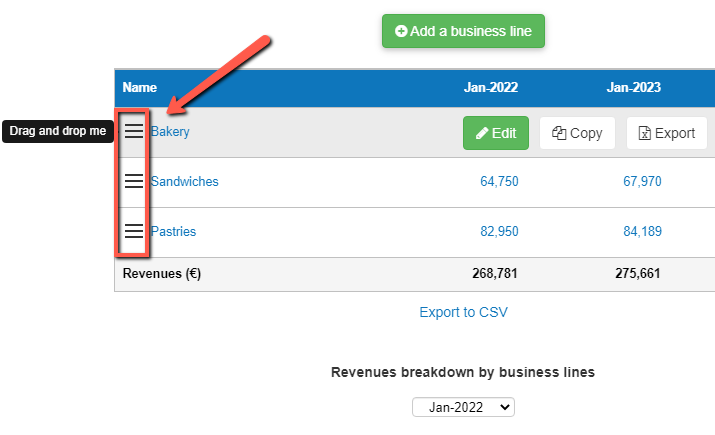Export the Bakery business line
Screen dimensions: 715x435
(x=667, y=133)
